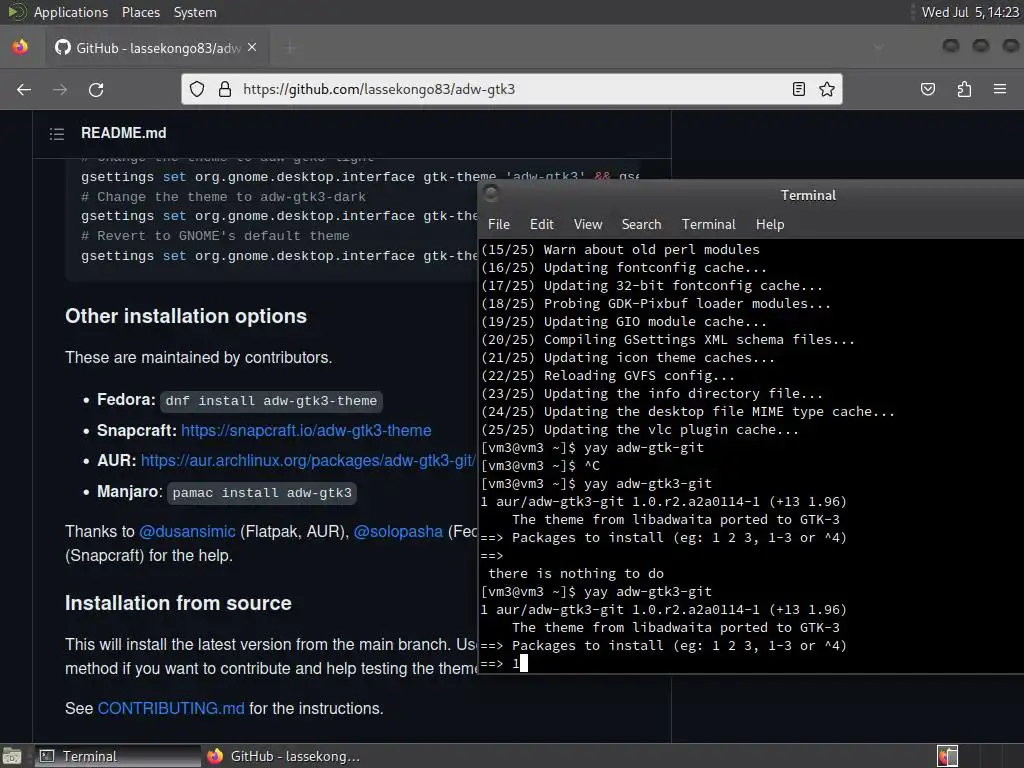The image size is (1024, 768).
Task: Click the '(25/25) Updating the vlc plugin cache' line
Action: (x=639, y=430)
